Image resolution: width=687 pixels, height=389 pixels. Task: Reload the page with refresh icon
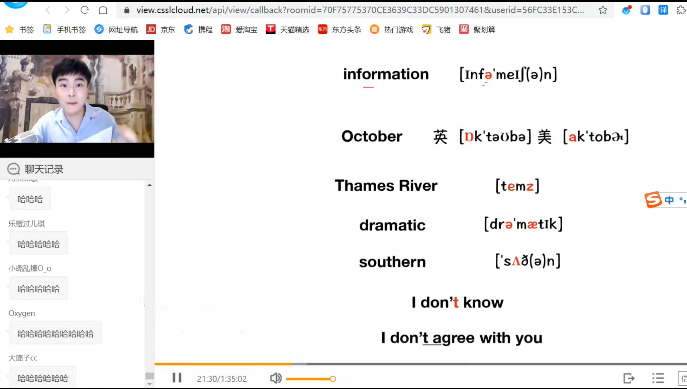pyautogui.click(x=85, y=10)
